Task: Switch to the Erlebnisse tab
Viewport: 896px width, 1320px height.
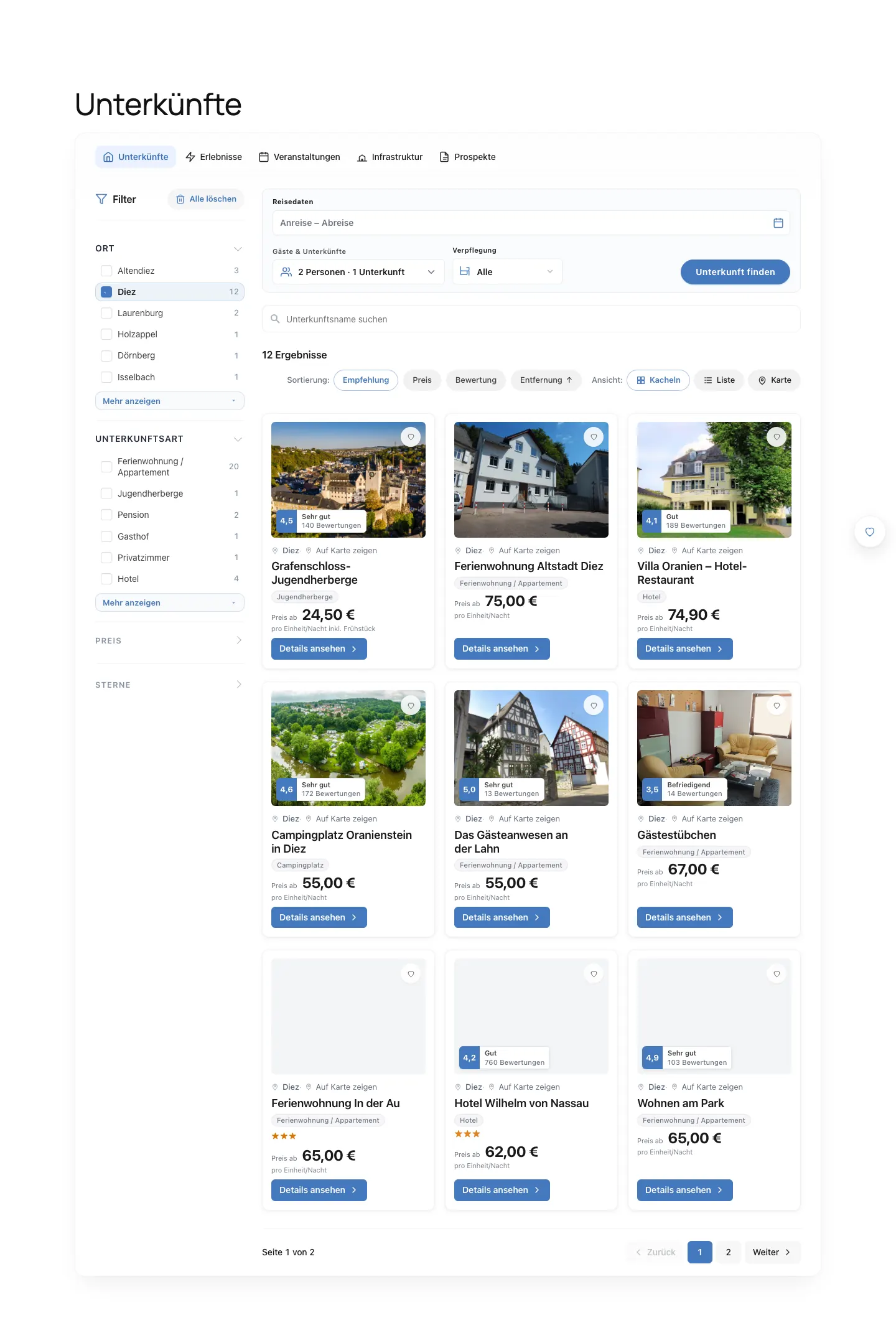Action: [x=213, y=157]
